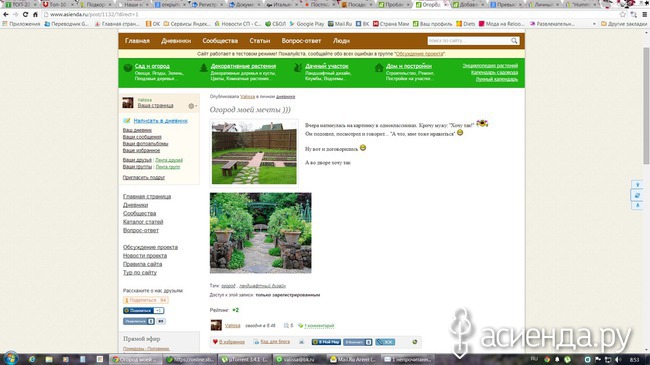Click the browser reload icon

point(25,15)
